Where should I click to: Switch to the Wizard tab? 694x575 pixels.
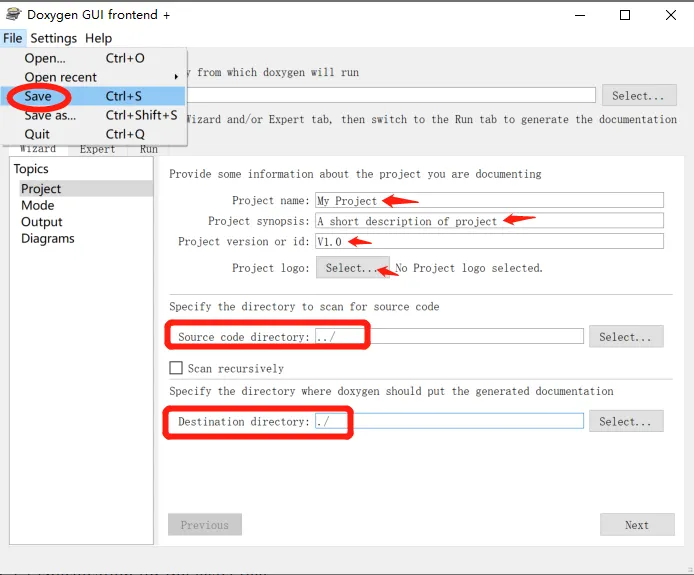pyautogui.click(x=38, y=150)
